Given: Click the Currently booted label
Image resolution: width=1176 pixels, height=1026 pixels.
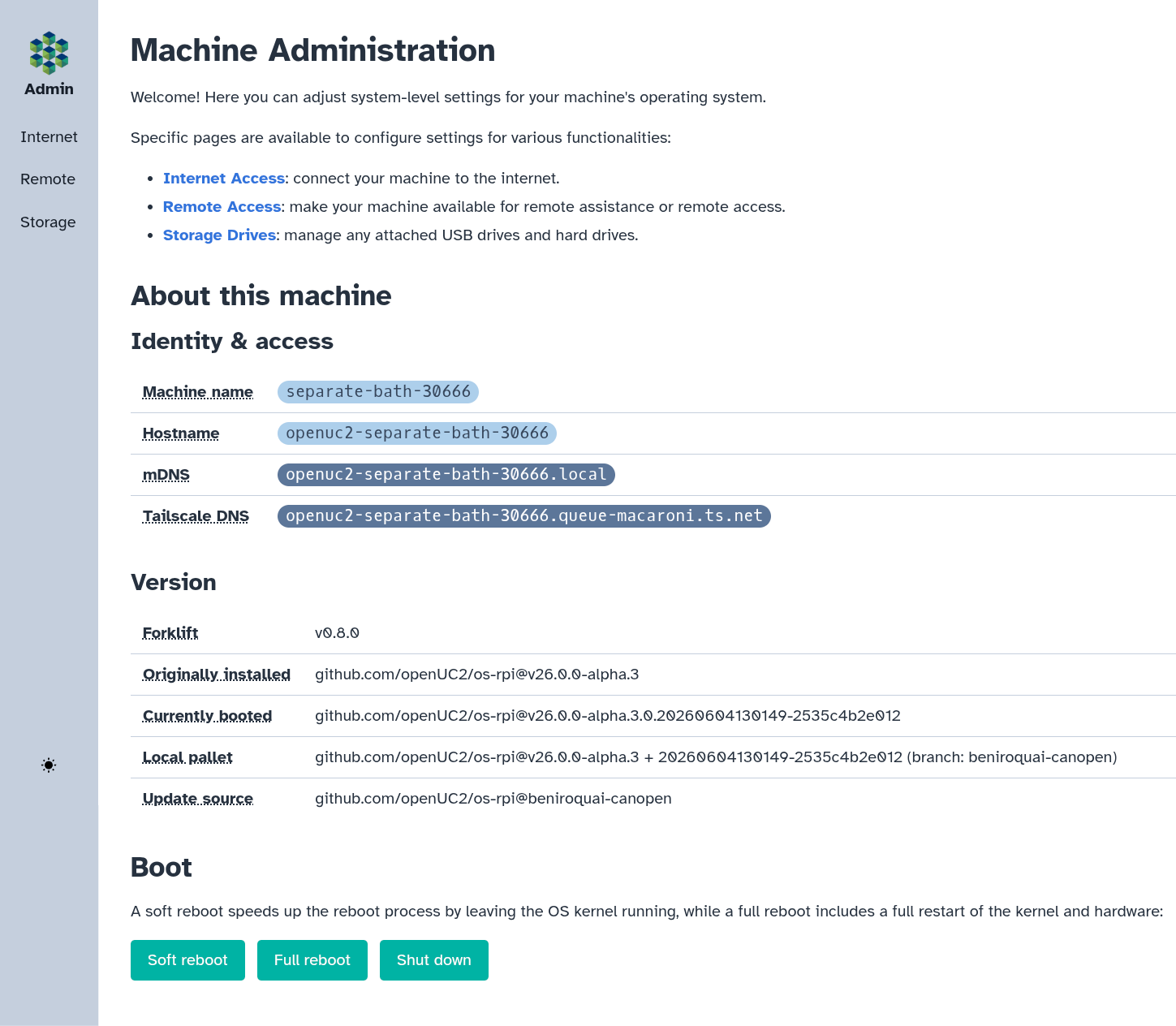Looking at the screenshot, I should click(x=207, y=716).
